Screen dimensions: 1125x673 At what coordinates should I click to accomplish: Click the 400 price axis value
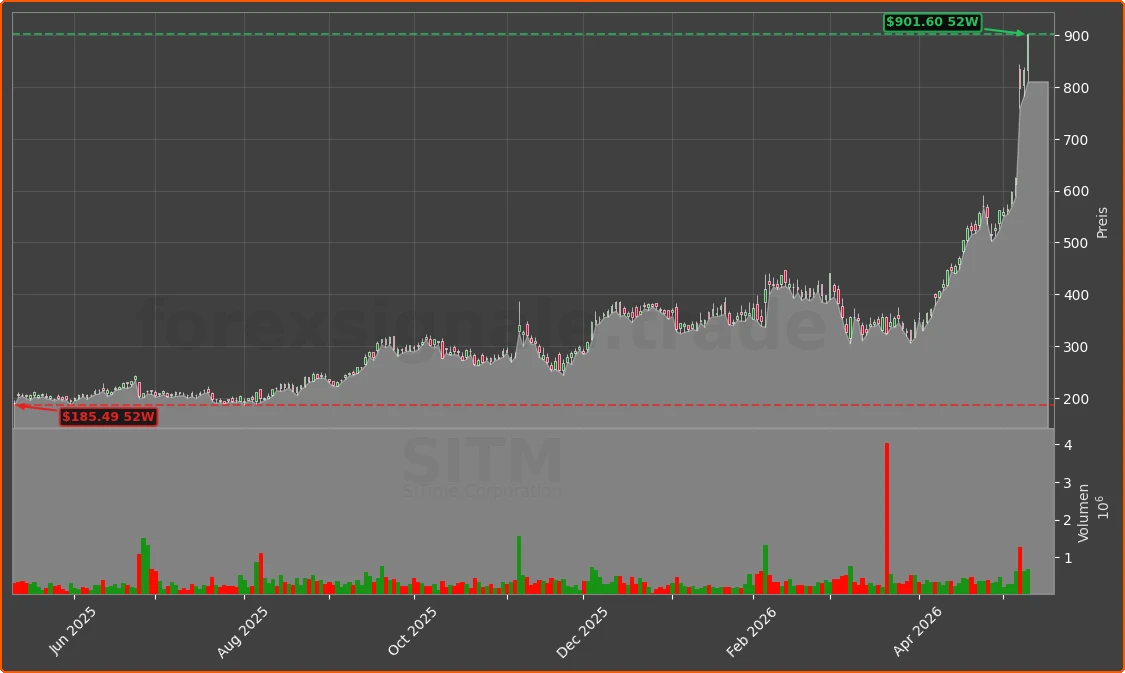(x=1076, y=295)
